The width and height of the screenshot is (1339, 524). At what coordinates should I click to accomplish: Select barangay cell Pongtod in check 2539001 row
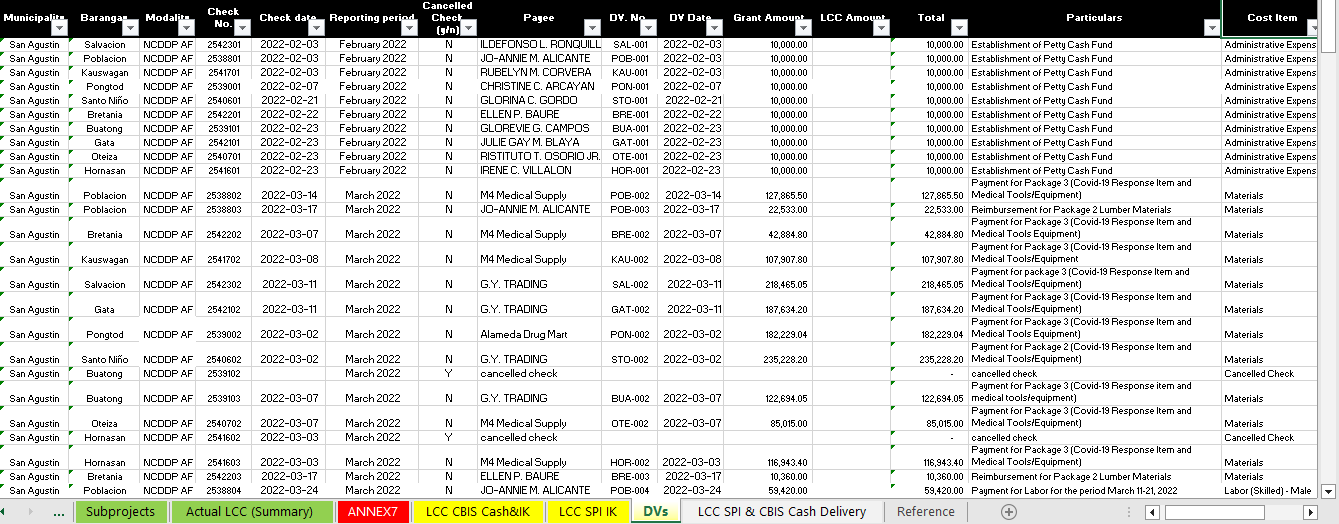tap(104, 87)
